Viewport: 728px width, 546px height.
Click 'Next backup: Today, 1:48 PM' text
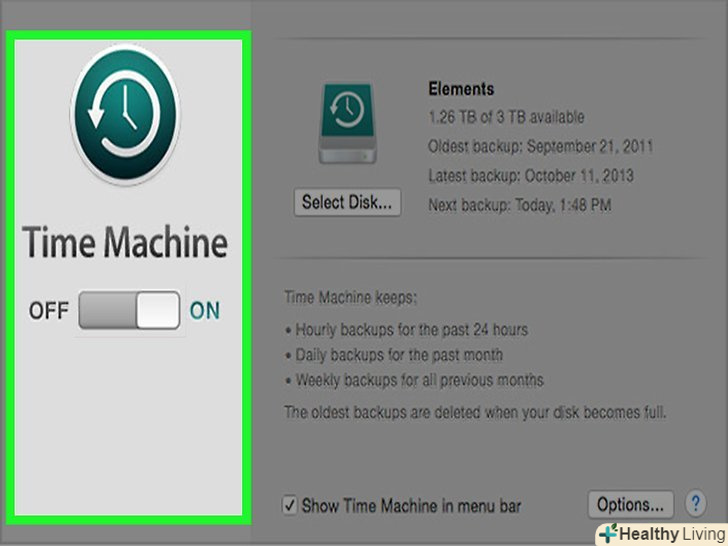520,205
